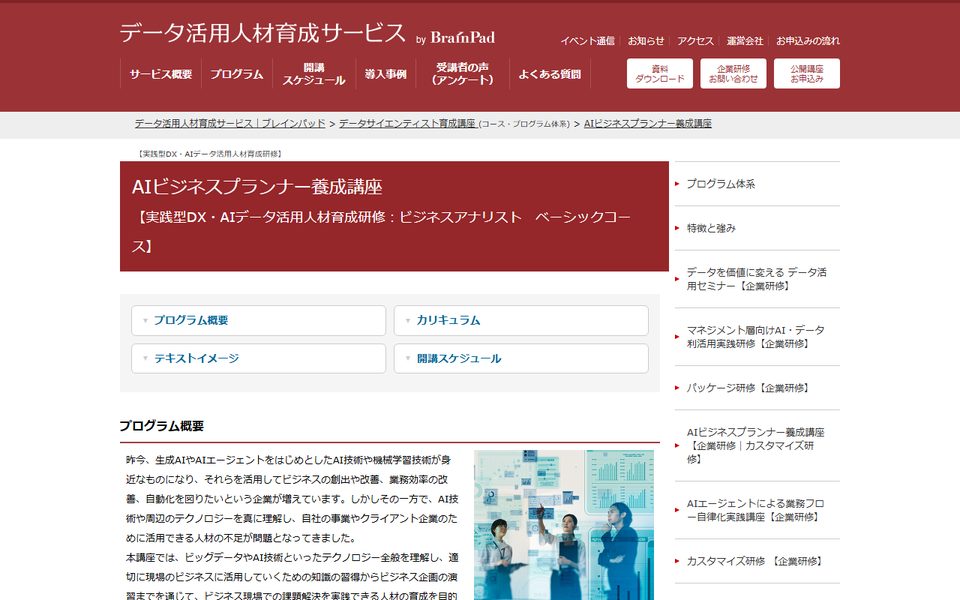Open sidebar AIビジネスプランナー養成講座【企業研修｜カスタマイズ研修】 link

(x=757, y=446)
